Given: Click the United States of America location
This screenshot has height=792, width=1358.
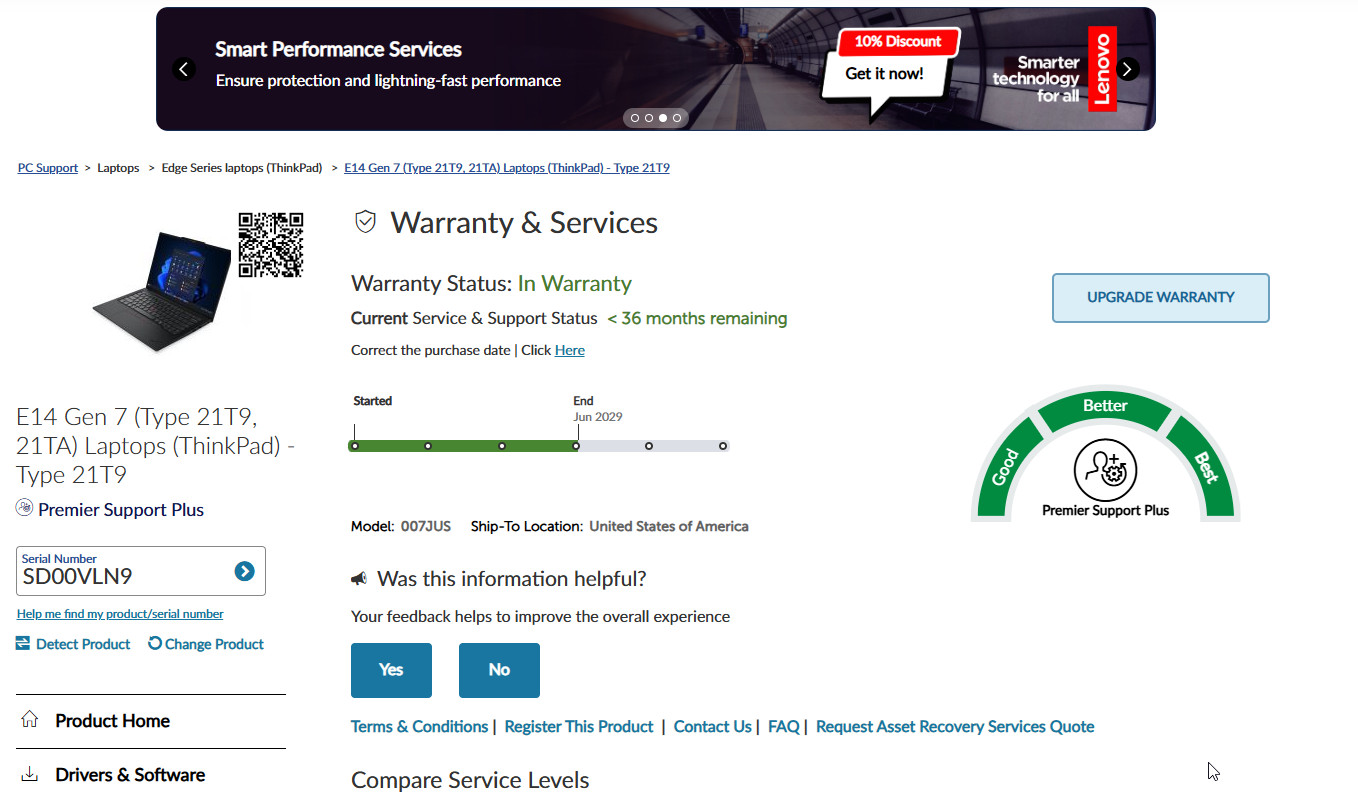Looking at the screenshot, I should tap(669, 526).
